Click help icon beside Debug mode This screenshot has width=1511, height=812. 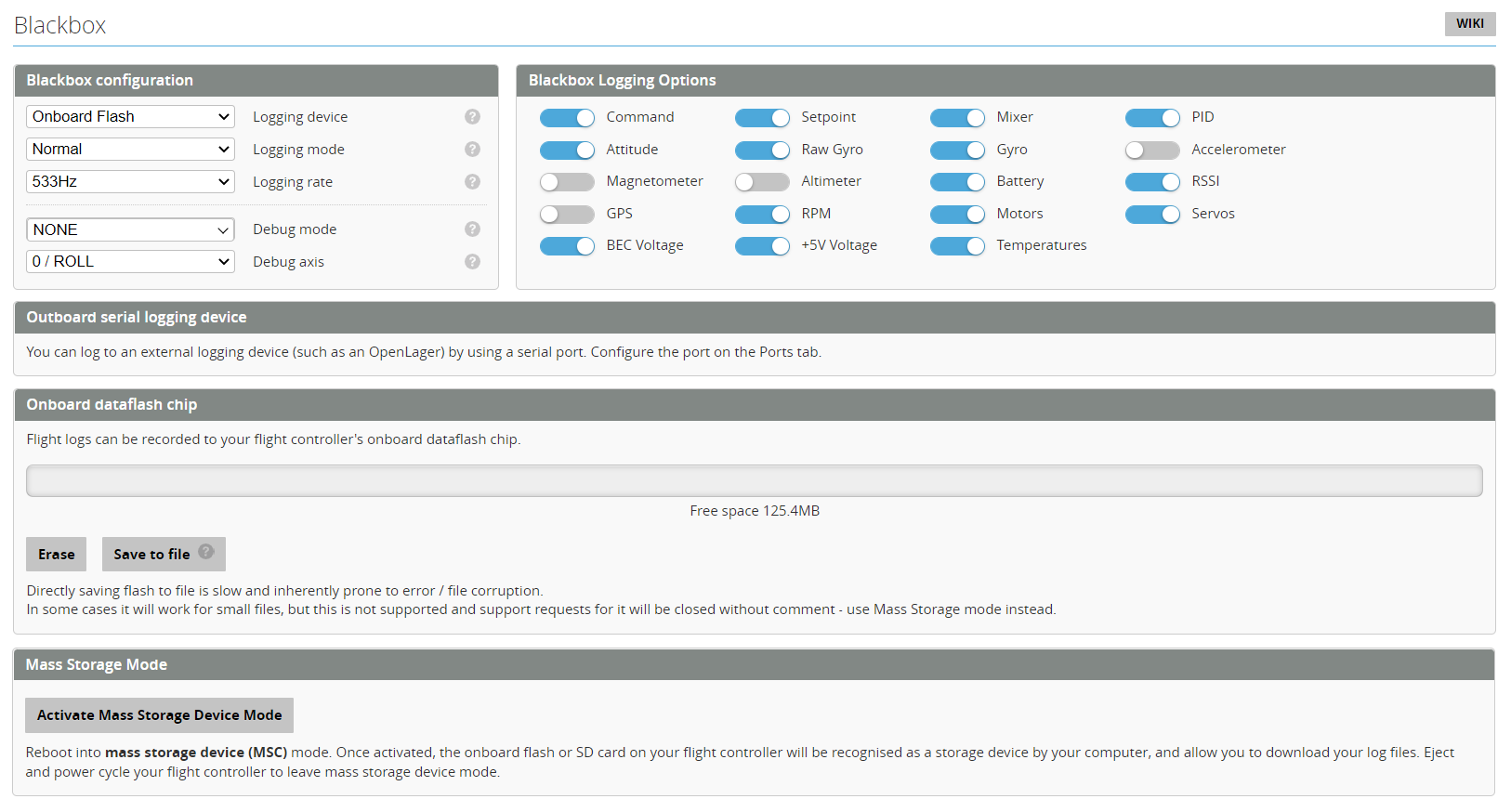pyautogui.click(x=472, y=229)
